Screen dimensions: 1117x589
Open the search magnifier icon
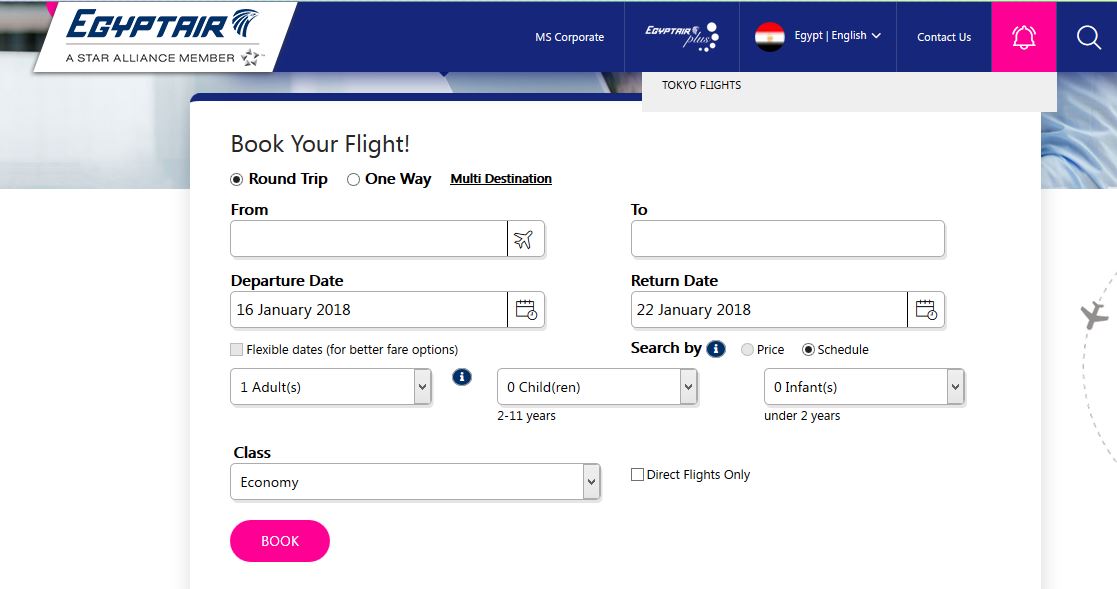pos(1088,37)
